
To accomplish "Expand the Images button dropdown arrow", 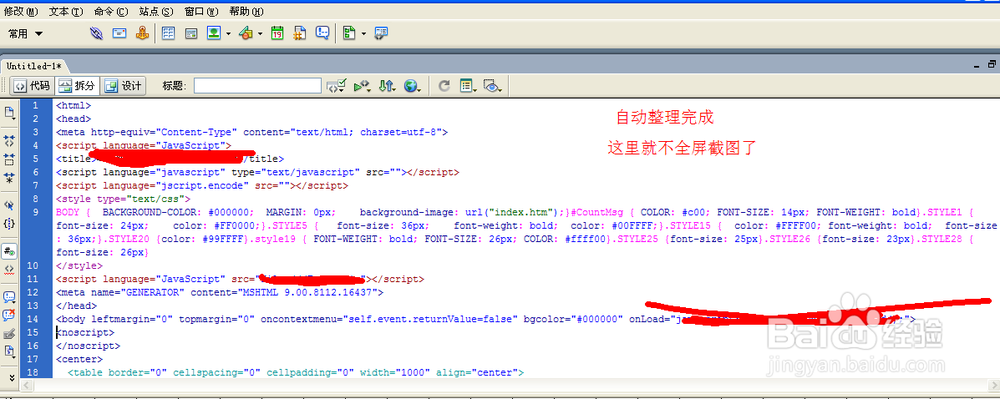I will (x=228, y=34).
